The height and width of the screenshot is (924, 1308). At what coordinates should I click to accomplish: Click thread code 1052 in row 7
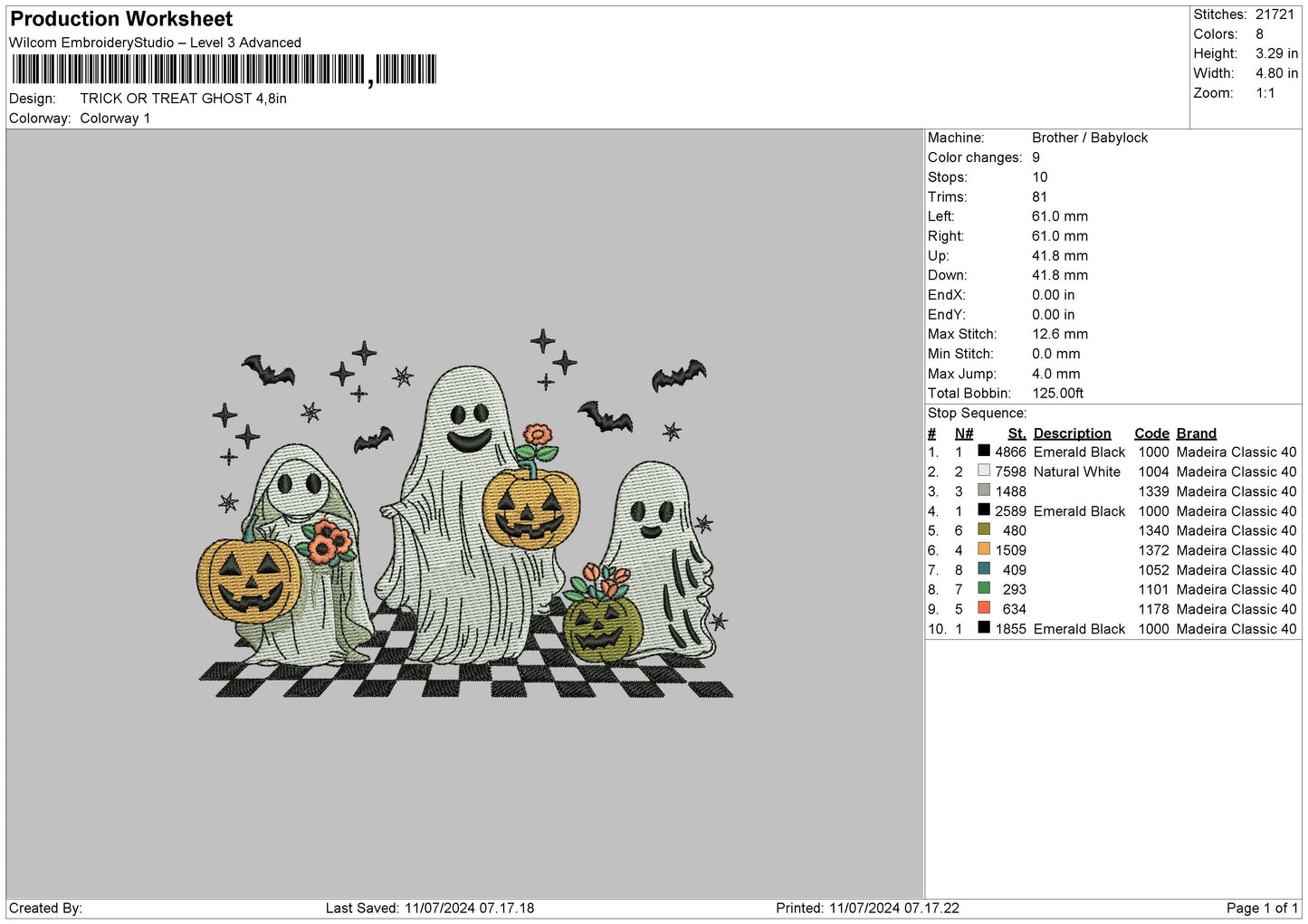tap(1153, 570)
